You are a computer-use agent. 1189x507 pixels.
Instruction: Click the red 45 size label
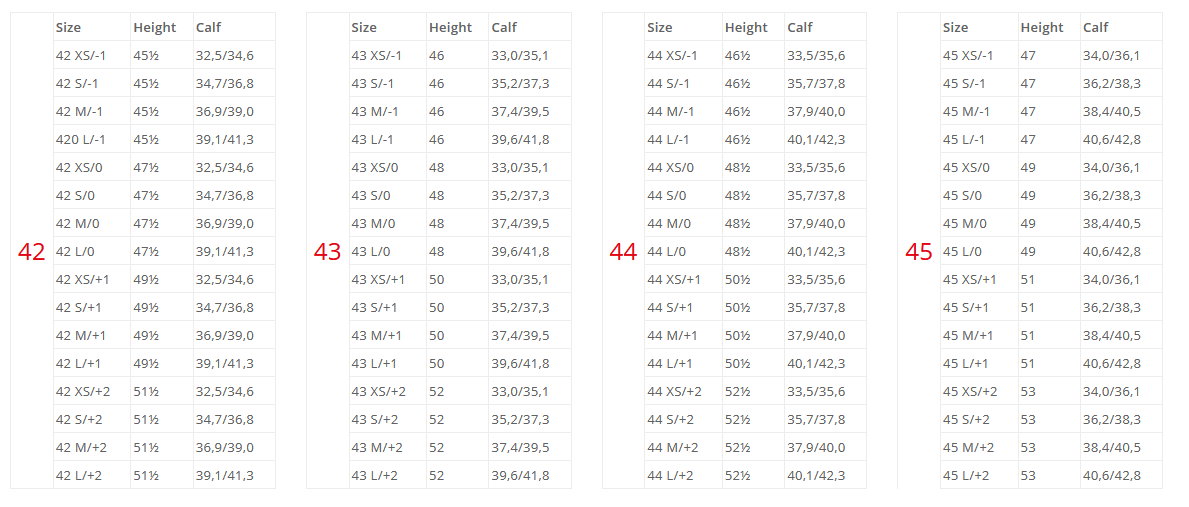(x=919, y=252)
